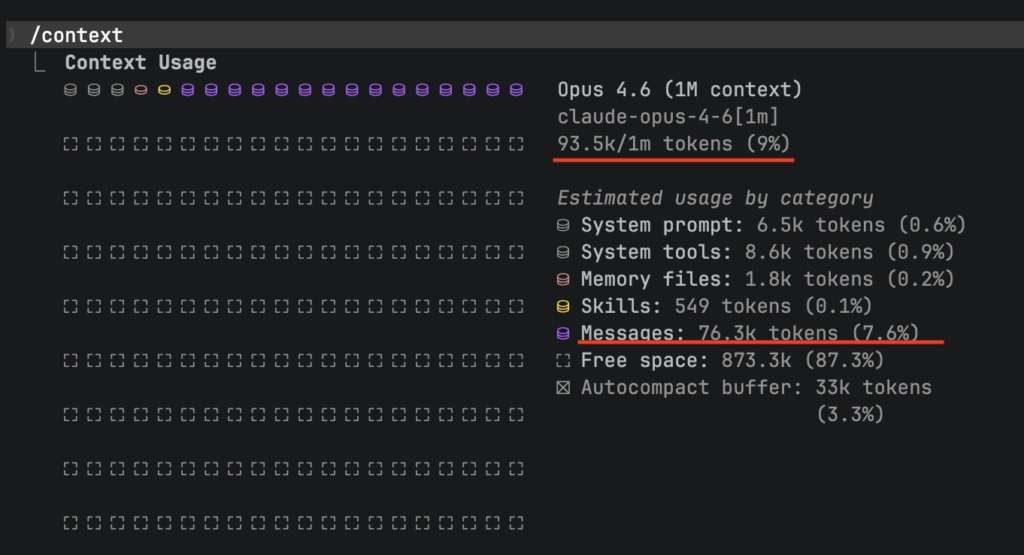
Task: Click the first gray token icon in grid
Action: coord(70,90)
